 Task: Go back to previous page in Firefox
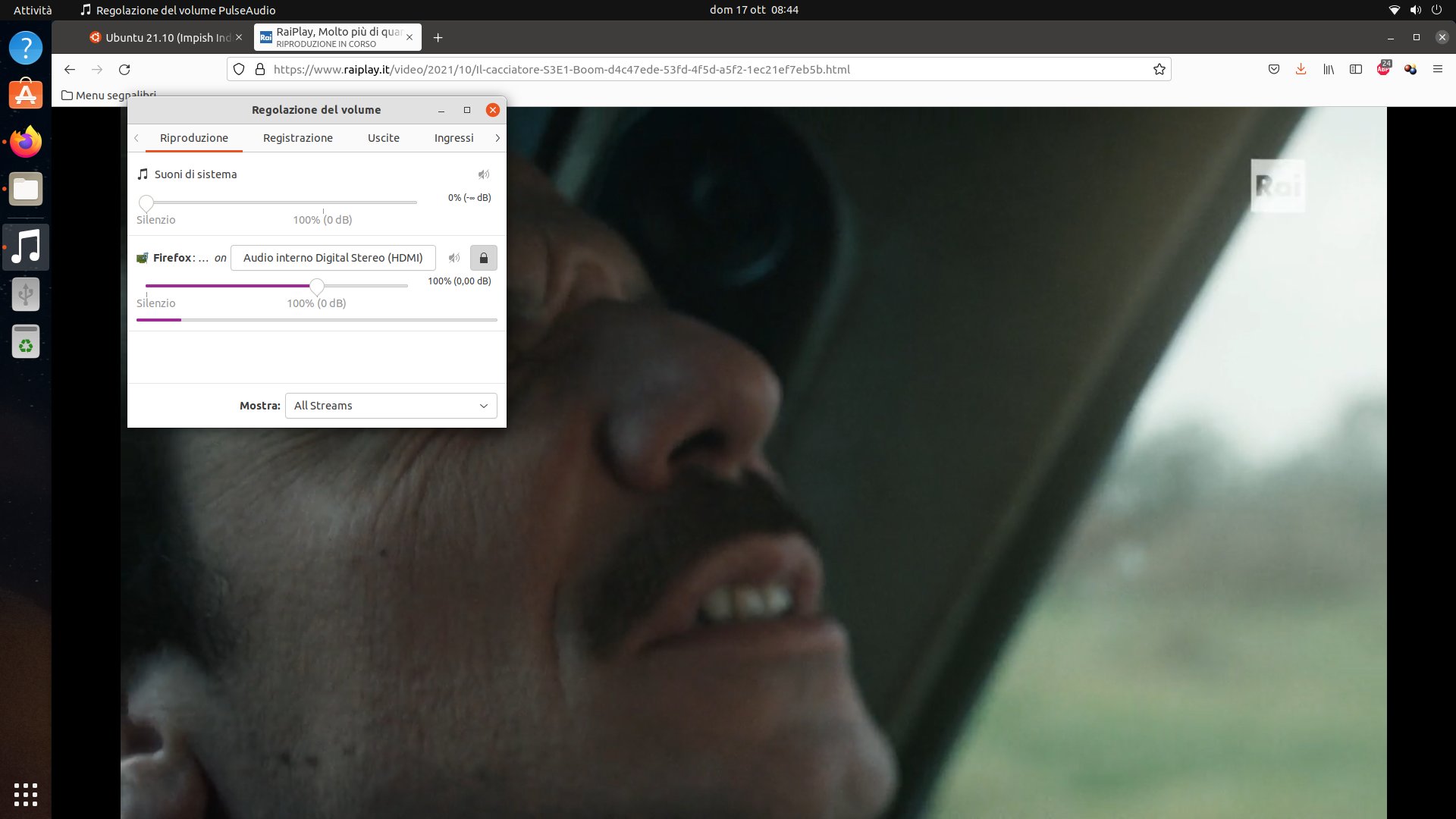(70, 70)
